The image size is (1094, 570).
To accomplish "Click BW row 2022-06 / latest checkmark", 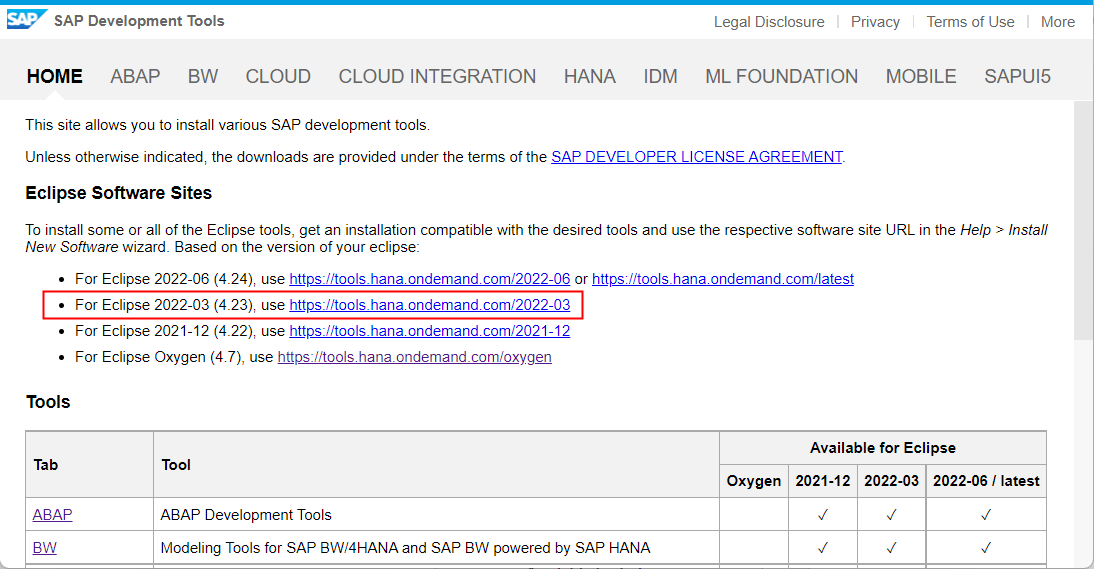I will tap(986, 548).
